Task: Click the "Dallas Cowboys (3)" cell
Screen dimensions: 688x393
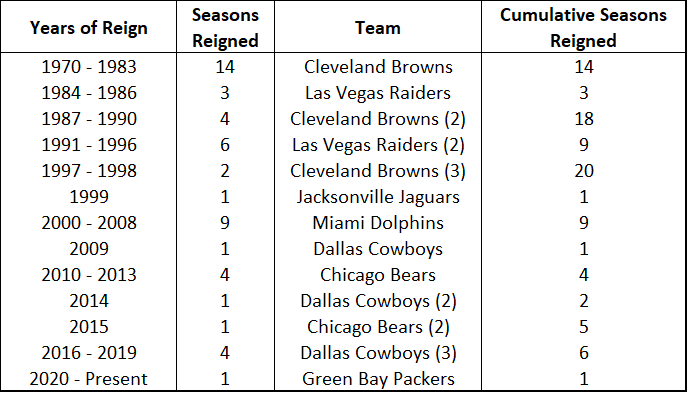Action: click(378, 353)
